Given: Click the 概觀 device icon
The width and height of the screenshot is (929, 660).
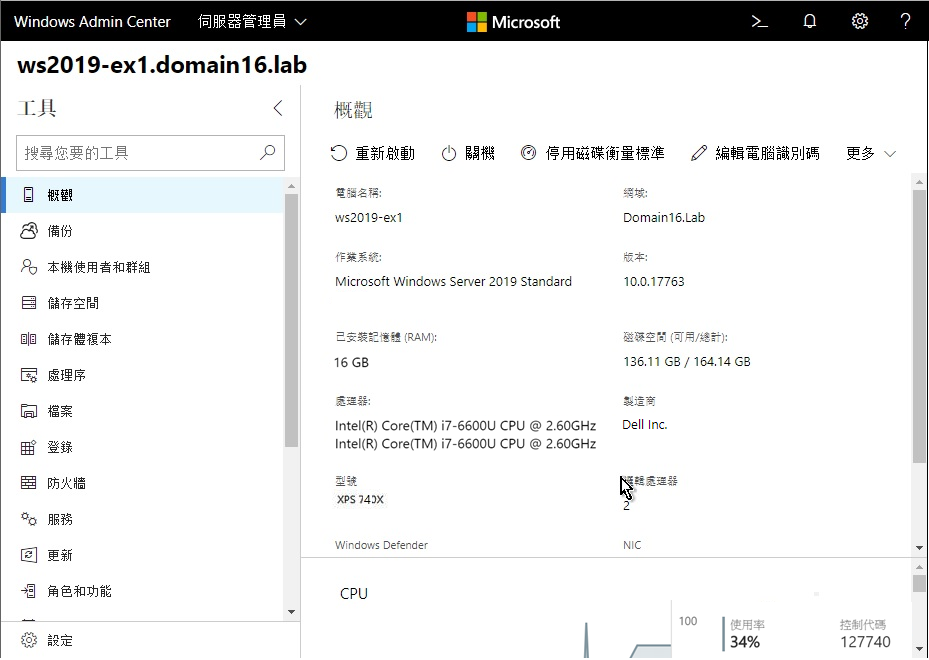Looking at the screenshot, I should click(28, 195).
